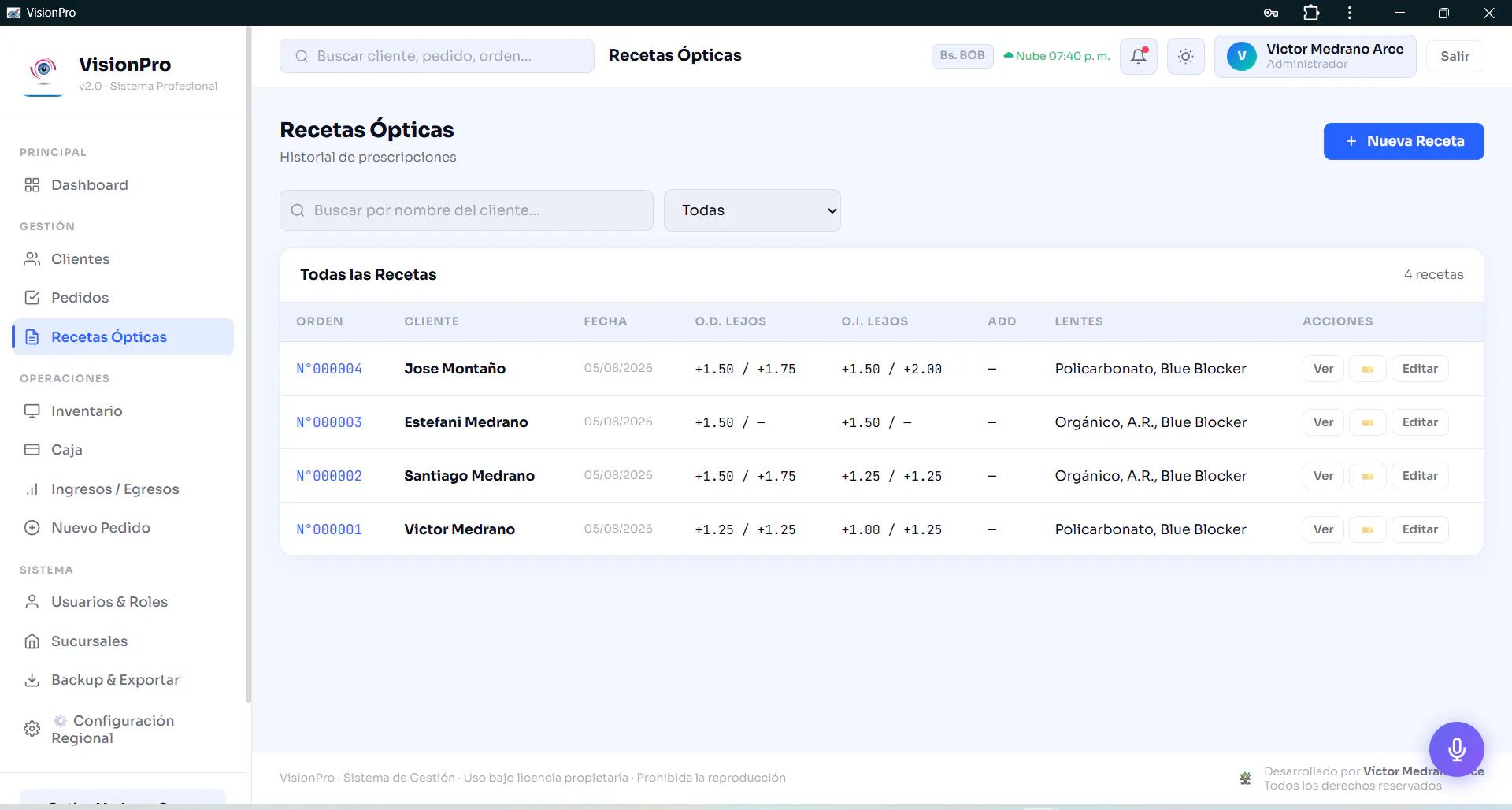
Task: Open Backup & Exportar
Action: 123,680
